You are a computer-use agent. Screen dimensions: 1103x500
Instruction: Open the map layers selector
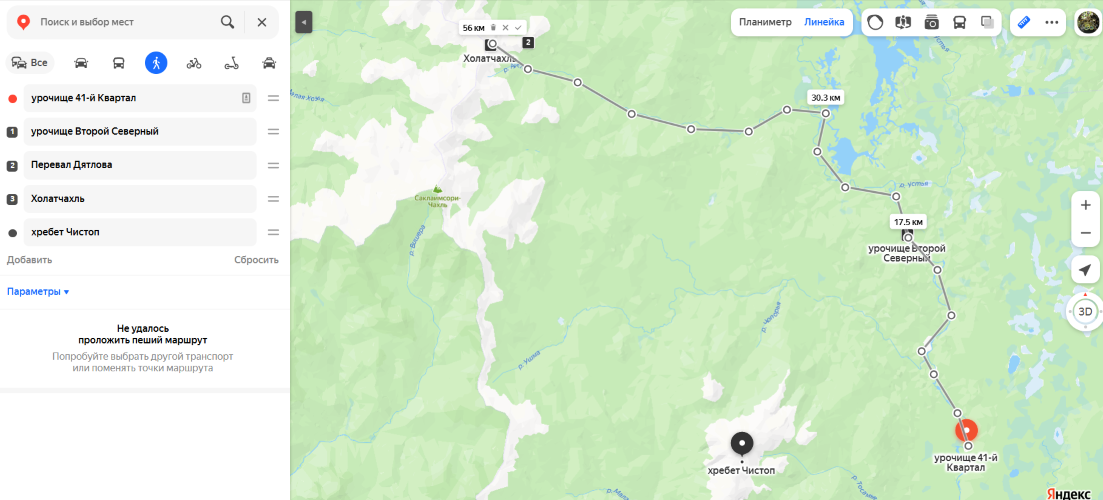click(987, 22)
